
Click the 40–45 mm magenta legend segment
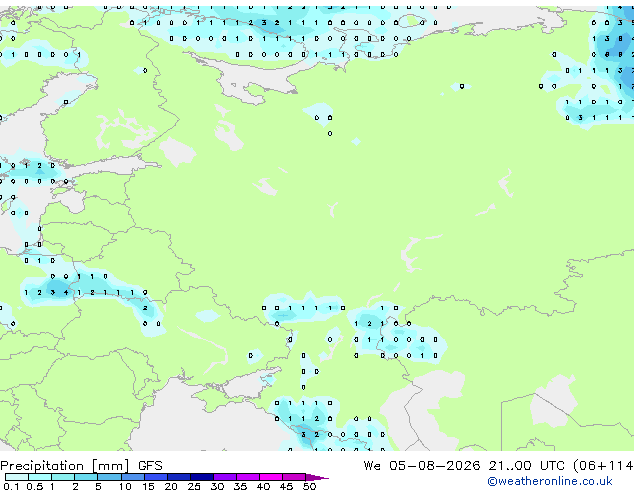tap(271, 477)
